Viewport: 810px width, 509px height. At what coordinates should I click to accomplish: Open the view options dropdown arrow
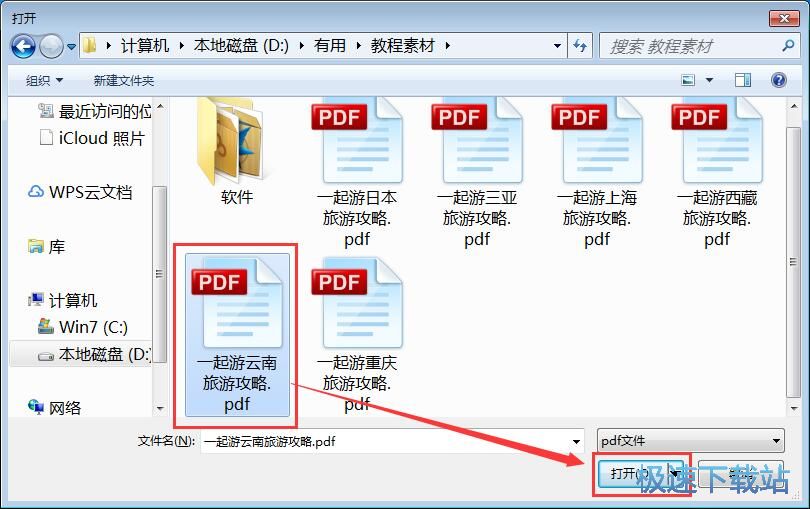(x=709, y=80)
